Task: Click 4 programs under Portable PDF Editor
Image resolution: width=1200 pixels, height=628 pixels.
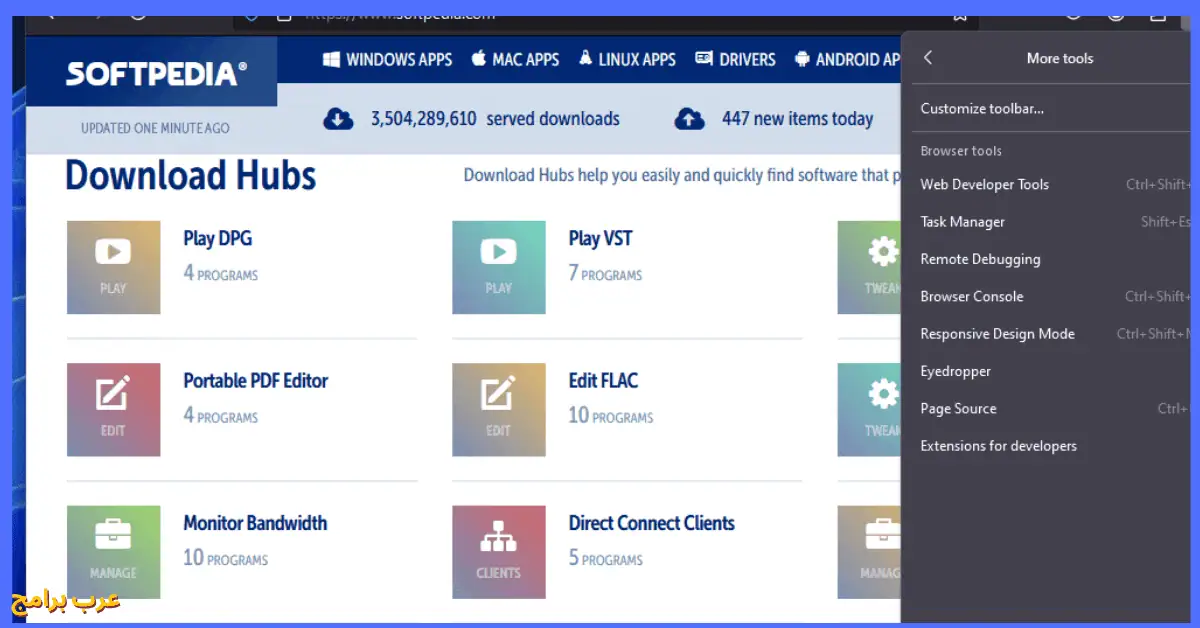Action: pyautogui.click(x=220, y=415)
